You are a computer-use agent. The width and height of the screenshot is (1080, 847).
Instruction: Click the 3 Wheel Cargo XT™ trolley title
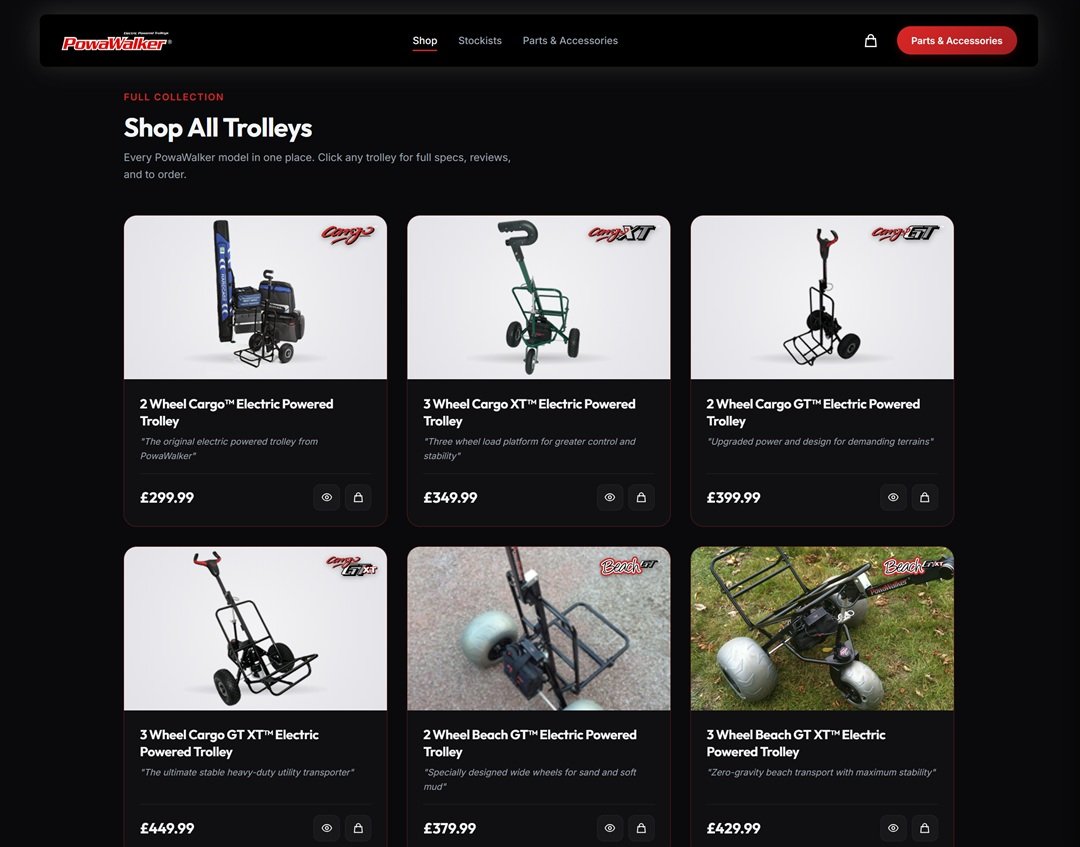click(x=529, y=412)
